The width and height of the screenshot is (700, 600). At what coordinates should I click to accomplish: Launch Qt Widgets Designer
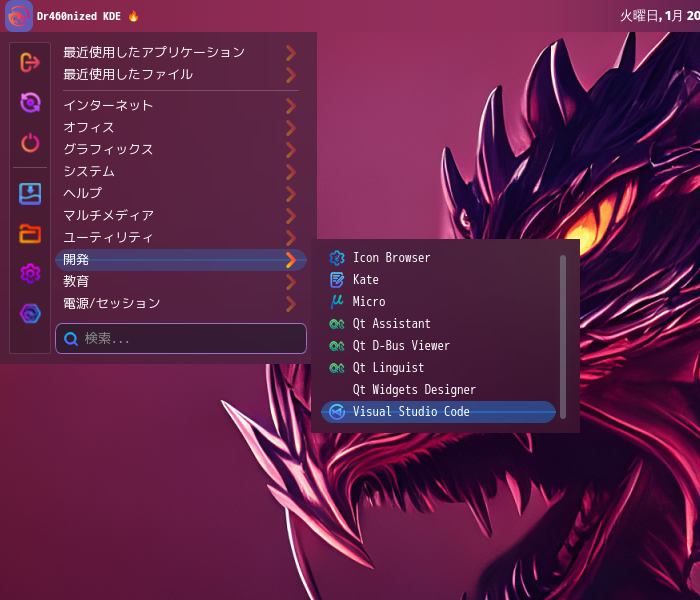[x=438, y=390]
